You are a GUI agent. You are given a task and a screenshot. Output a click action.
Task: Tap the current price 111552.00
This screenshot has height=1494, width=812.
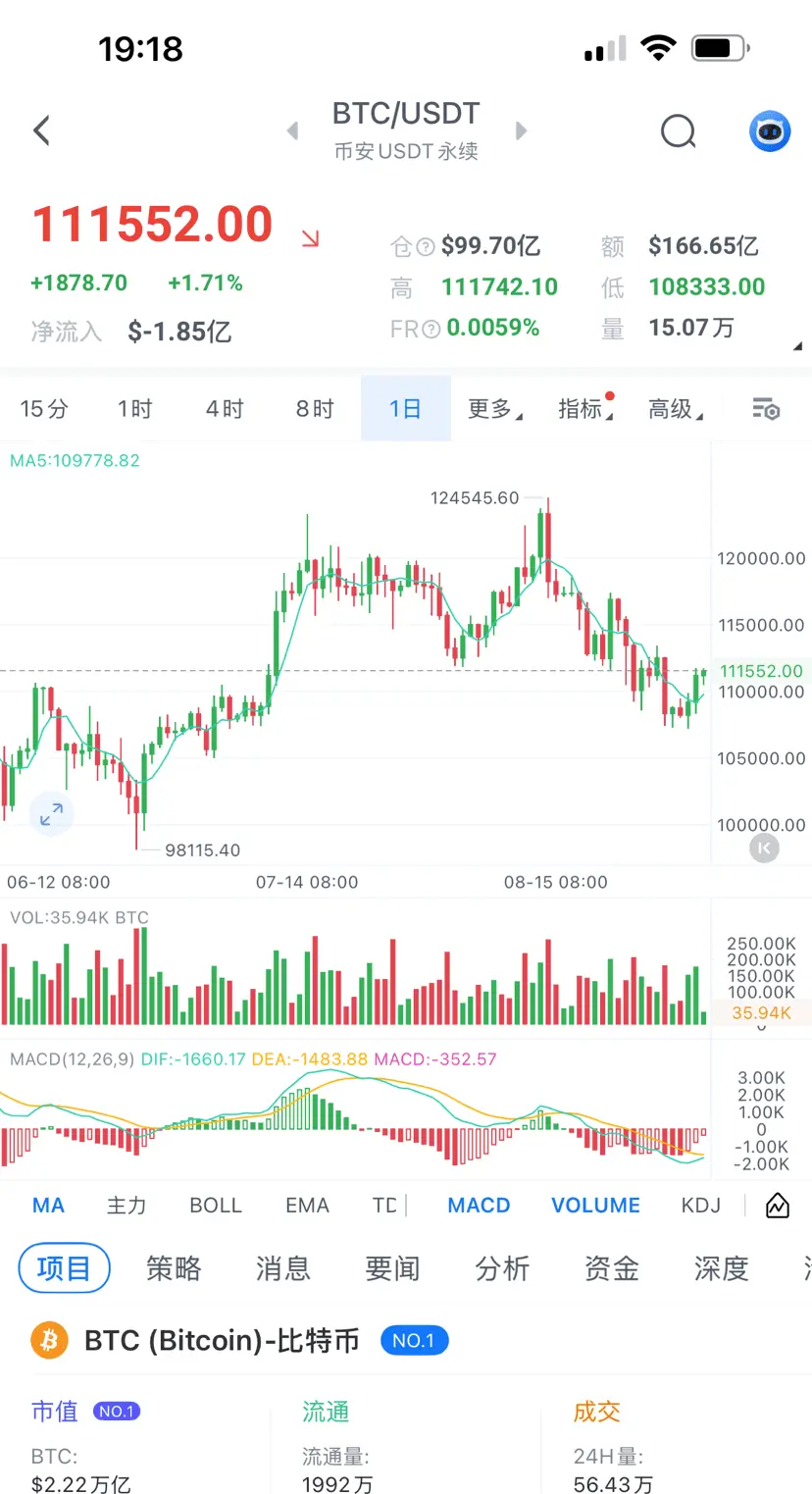(x=153, y=224)
